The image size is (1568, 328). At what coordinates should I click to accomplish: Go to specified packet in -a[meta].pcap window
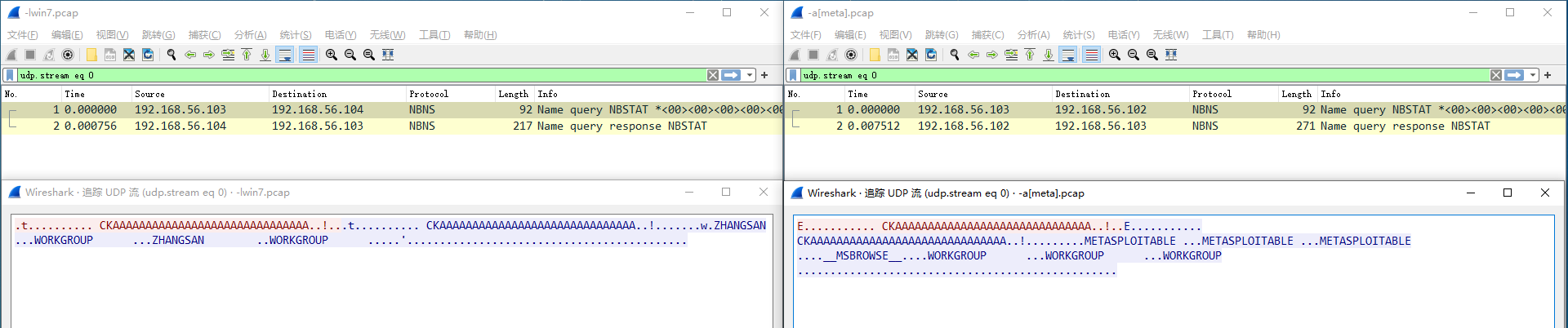[x=1011, y=55]
